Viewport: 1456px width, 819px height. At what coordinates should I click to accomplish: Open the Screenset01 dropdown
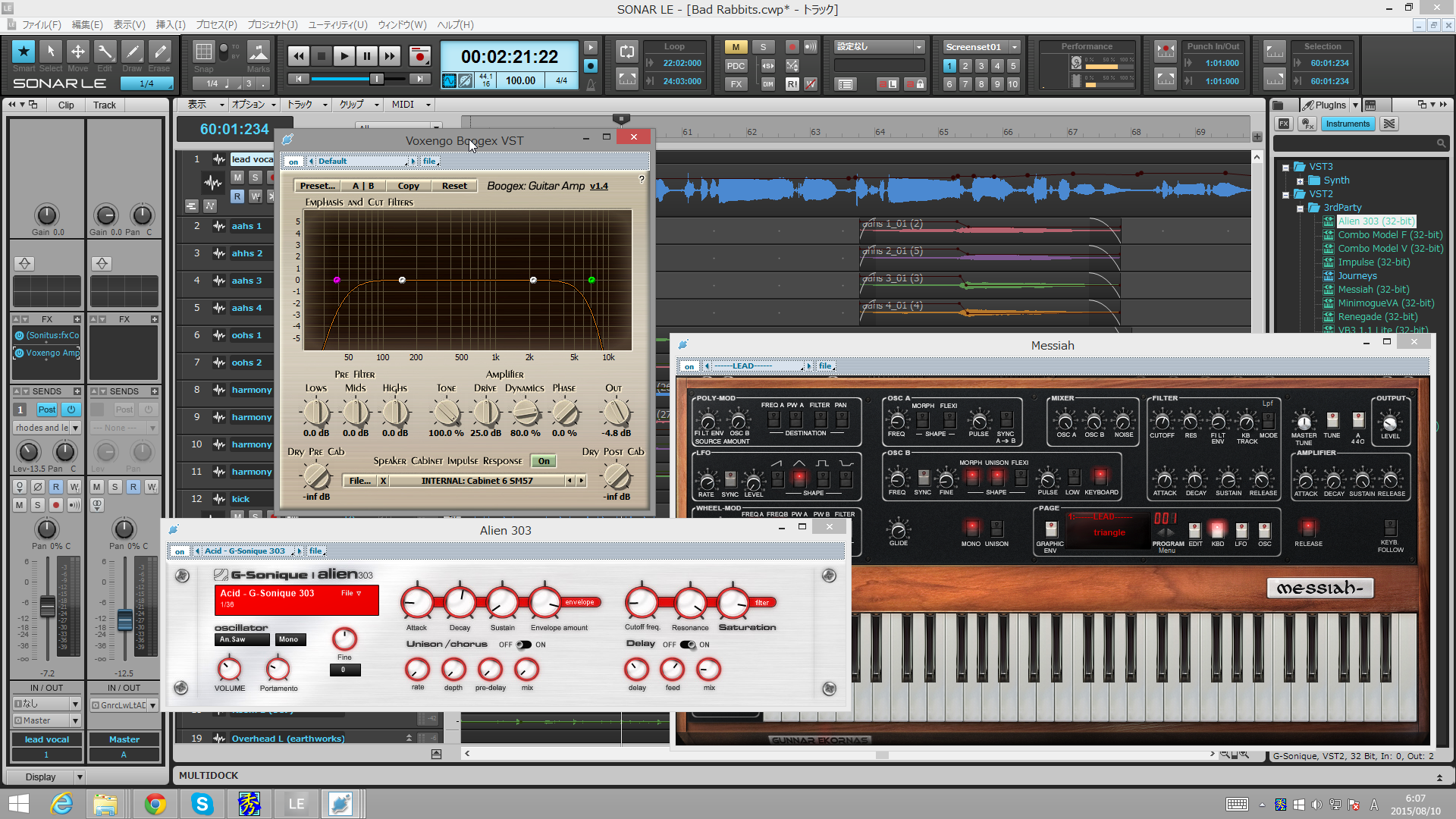1015,47
